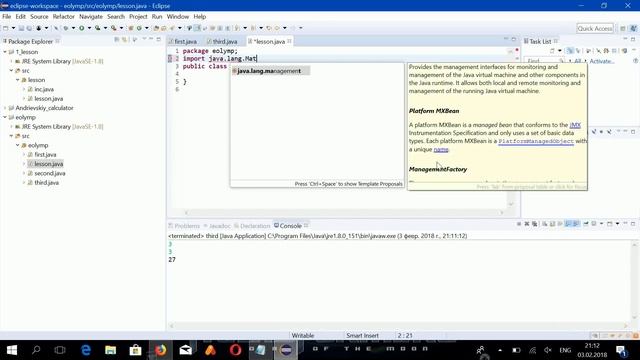Viewport: 640px width, 360px height.
Task: Open the Open Console dropdown arrow
Action: pyautogui.click(x=617, y=224)
